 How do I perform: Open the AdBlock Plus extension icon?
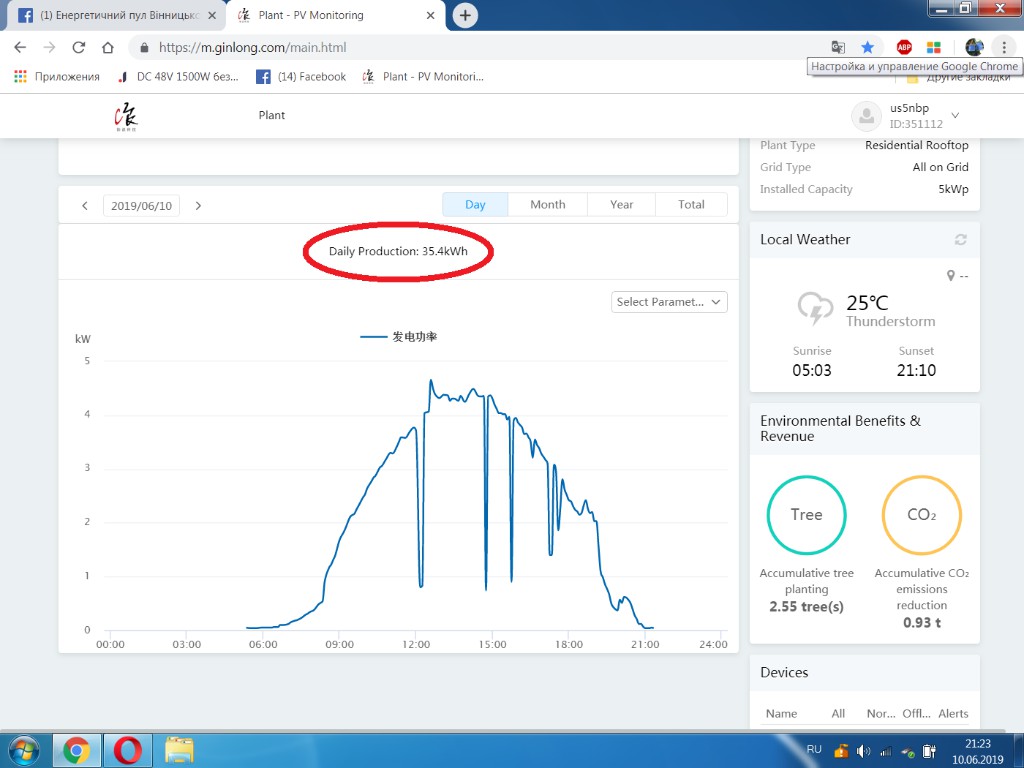[x=904, y=47]
